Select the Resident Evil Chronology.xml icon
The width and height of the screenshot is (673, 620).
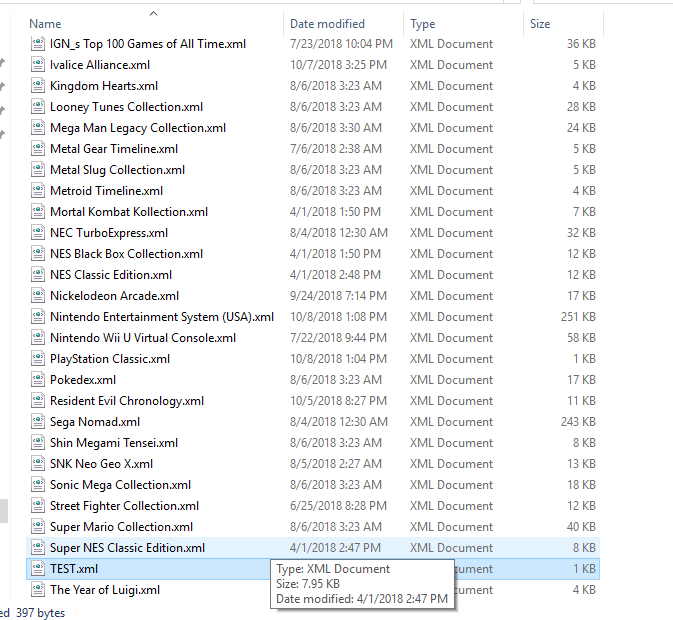pos(38,401)
